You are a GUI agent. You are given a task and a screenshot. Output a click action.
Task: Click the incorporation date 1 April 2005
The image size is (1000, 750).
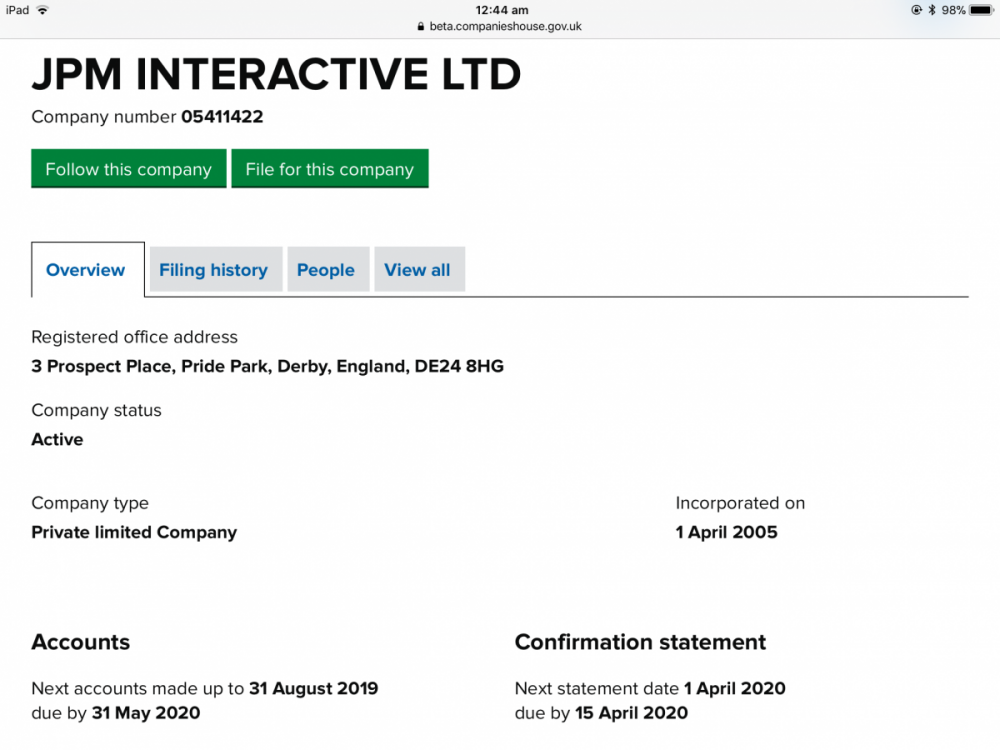726,532
